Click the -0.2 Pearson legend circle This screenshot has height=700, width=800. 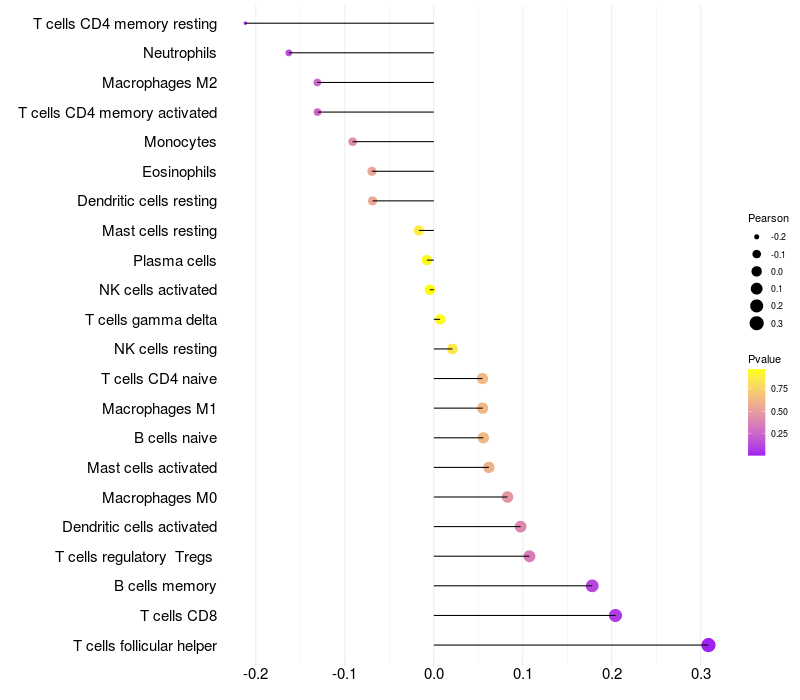tap(757, 237)
